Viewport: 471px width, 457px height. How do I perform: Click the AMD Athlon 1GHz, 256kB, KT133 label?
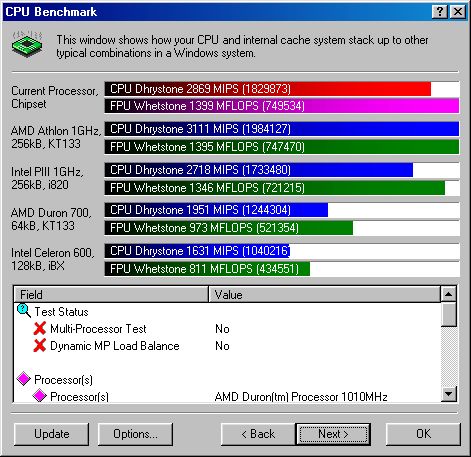[x=56, y=137]
